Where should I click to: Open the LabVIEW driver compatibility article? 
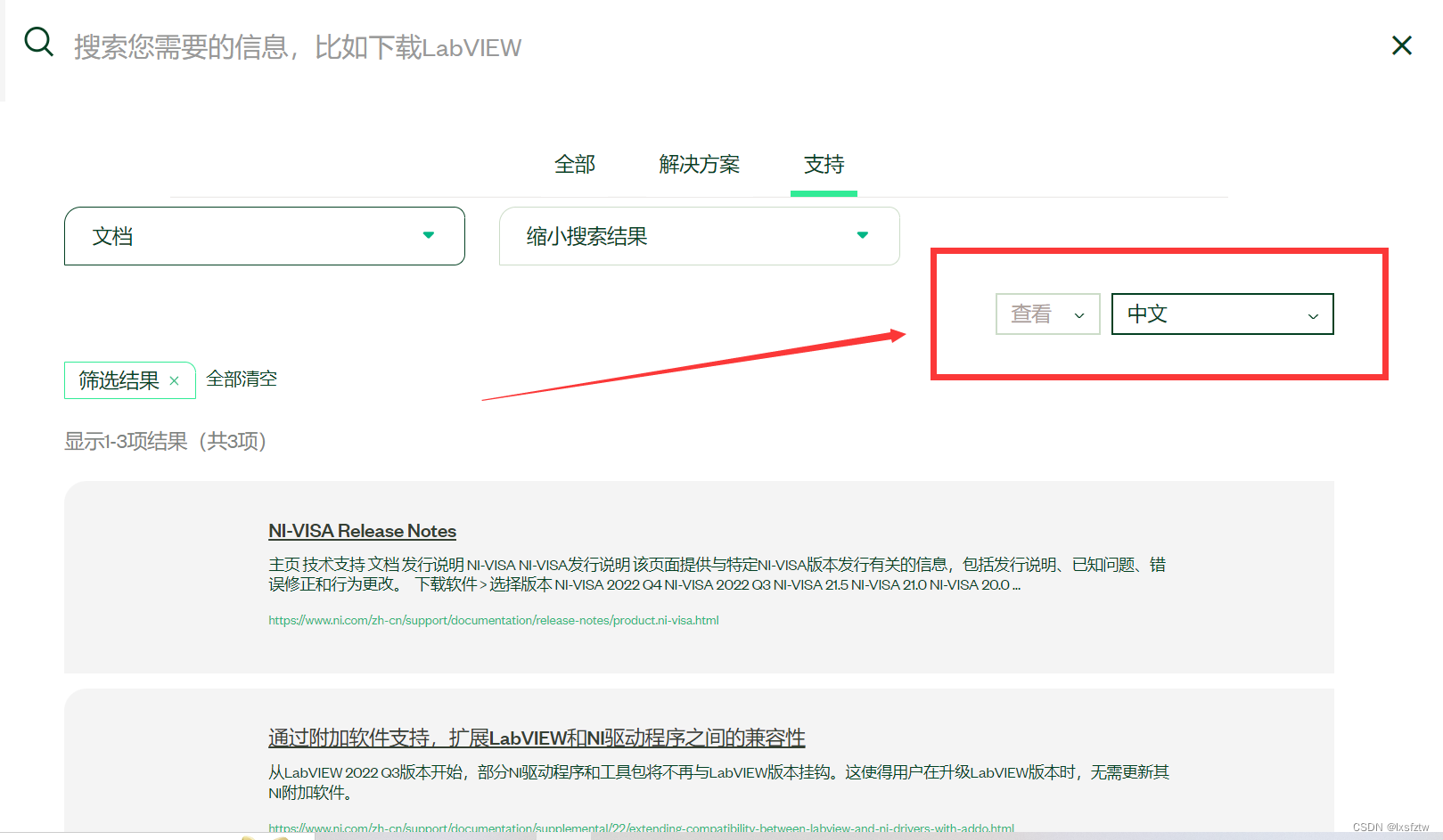pyautogui.click(x=535, y=738)
